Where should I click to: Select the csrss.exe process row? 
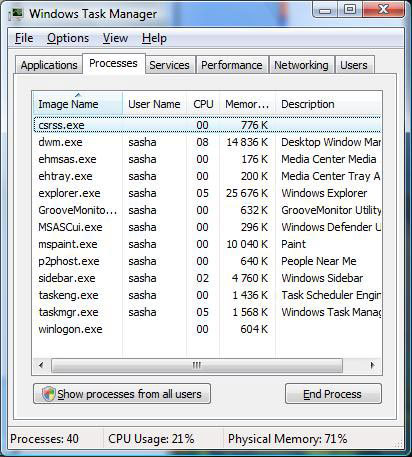tap(207, 125)
